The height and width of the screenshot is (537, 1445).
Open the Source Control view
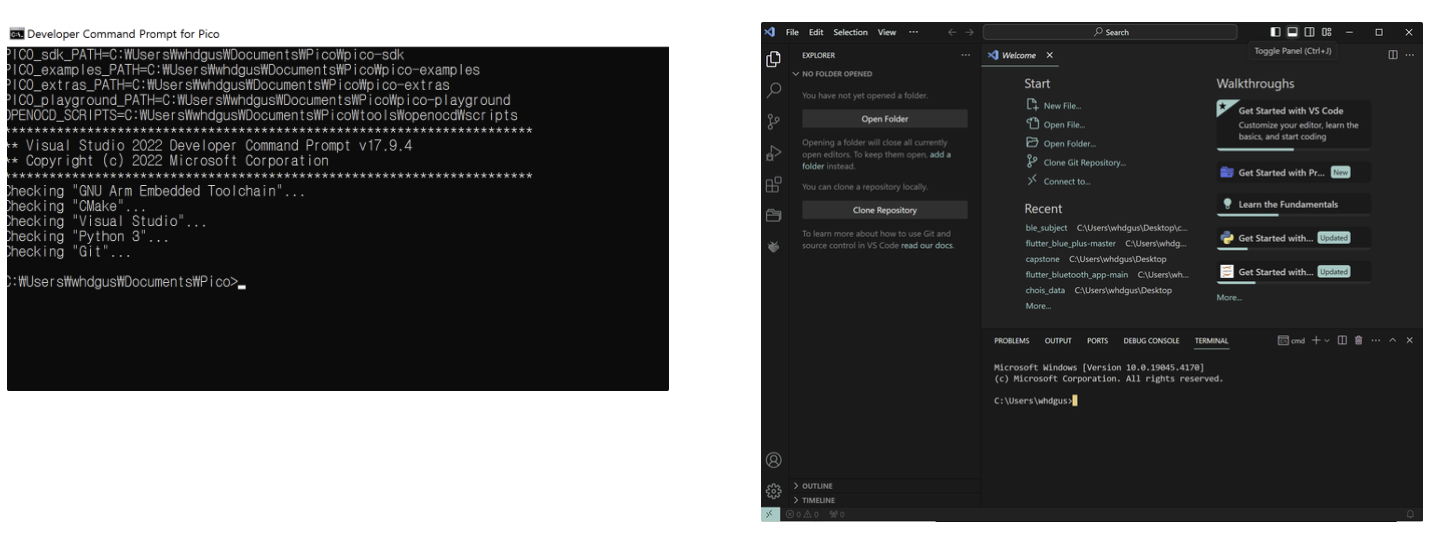773,122
